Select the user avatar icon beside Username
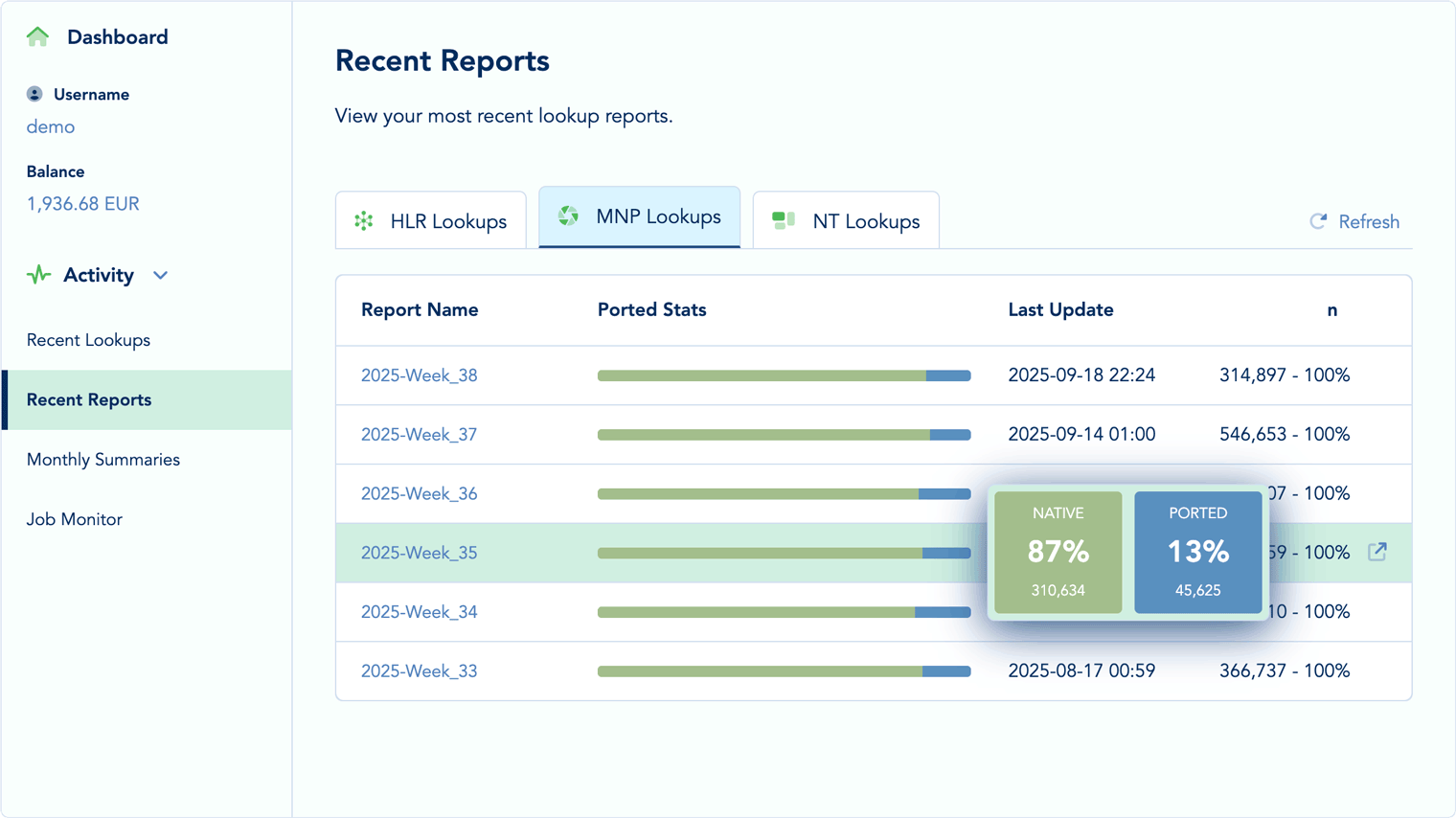Screen dimensions: 1456x818 tap(34, 93)
